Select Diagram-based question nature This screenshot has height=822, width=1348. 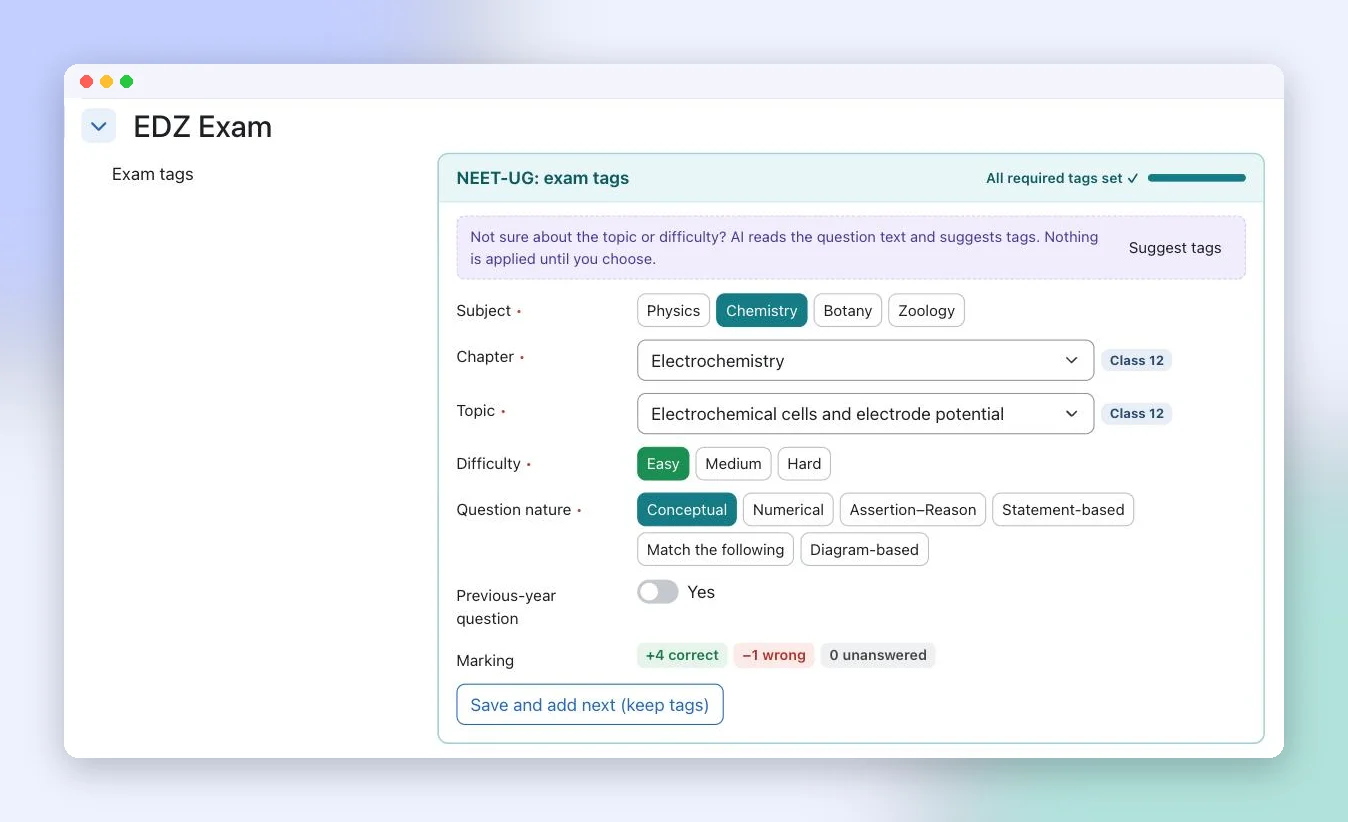864,549
